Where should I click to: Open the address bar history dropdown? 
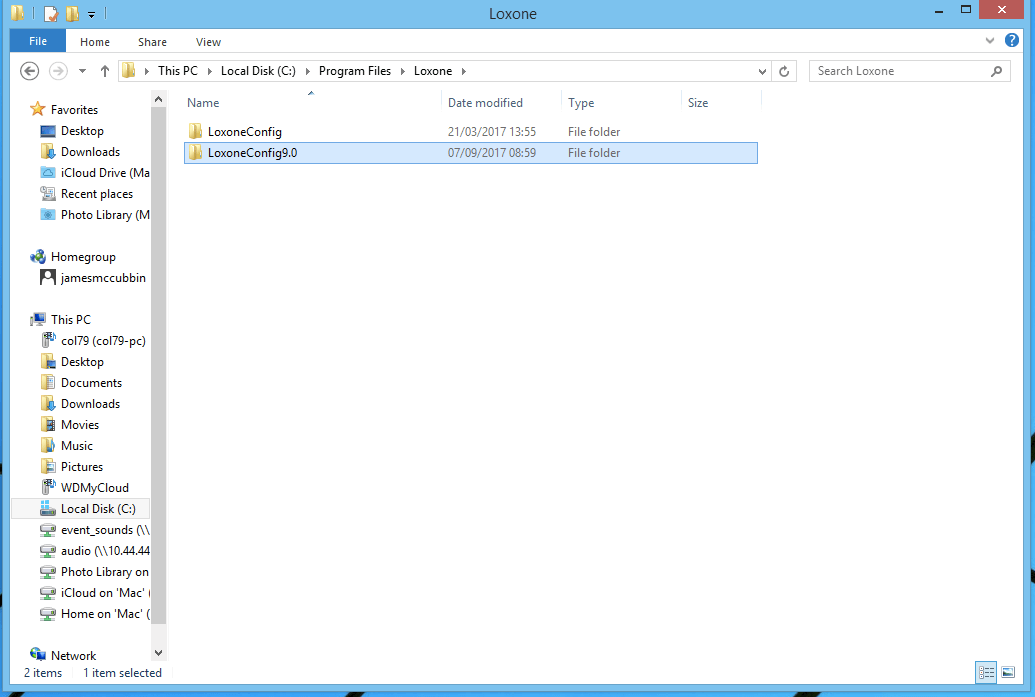click(x=762, y=71)
